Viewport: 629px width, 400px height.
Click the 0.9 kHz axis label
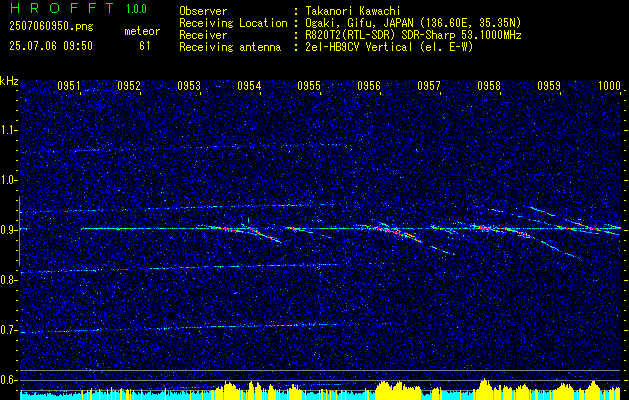pyautogui.click(x=8, y=230)
